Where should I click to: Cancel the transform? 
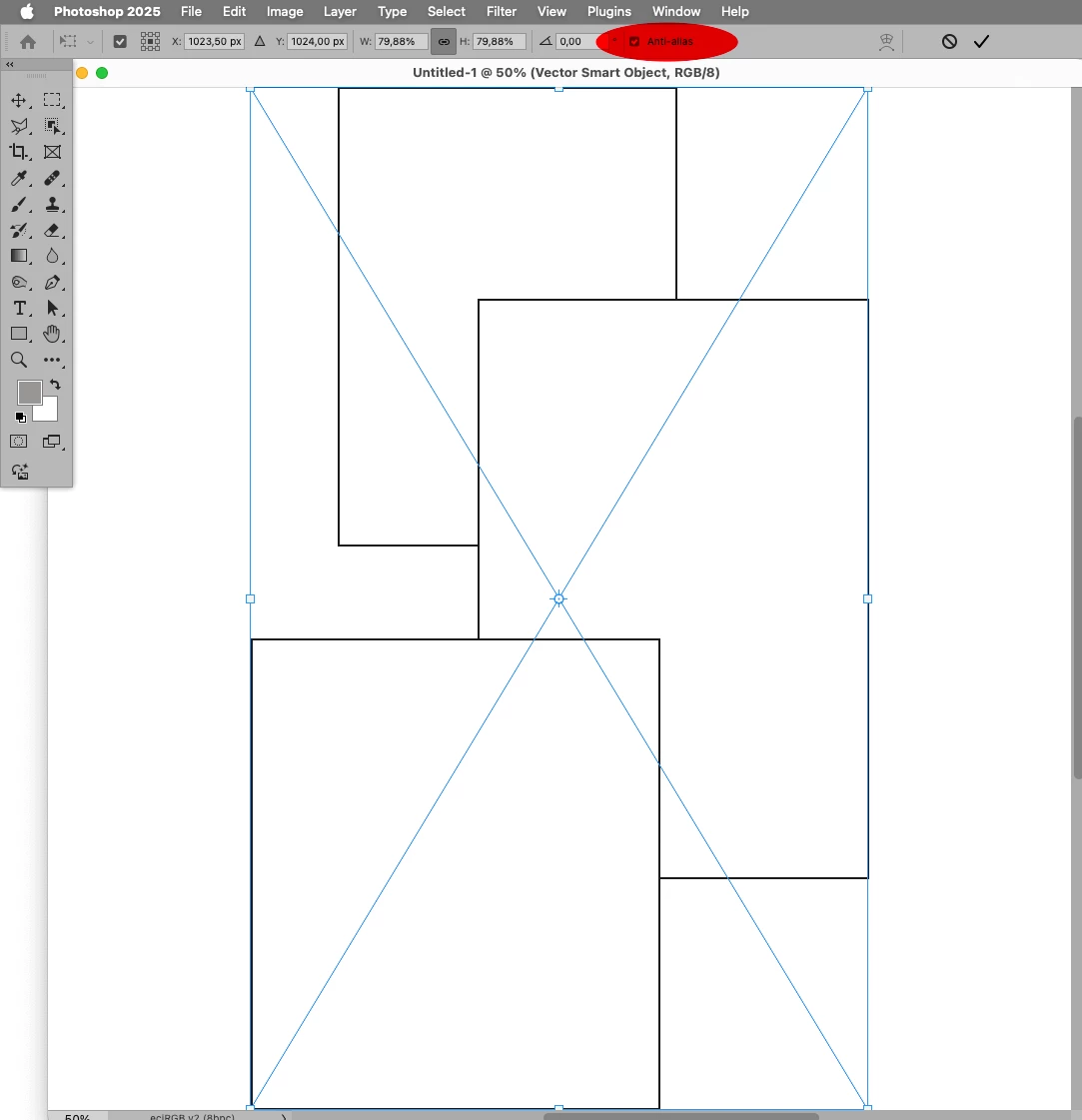point(949,41)
